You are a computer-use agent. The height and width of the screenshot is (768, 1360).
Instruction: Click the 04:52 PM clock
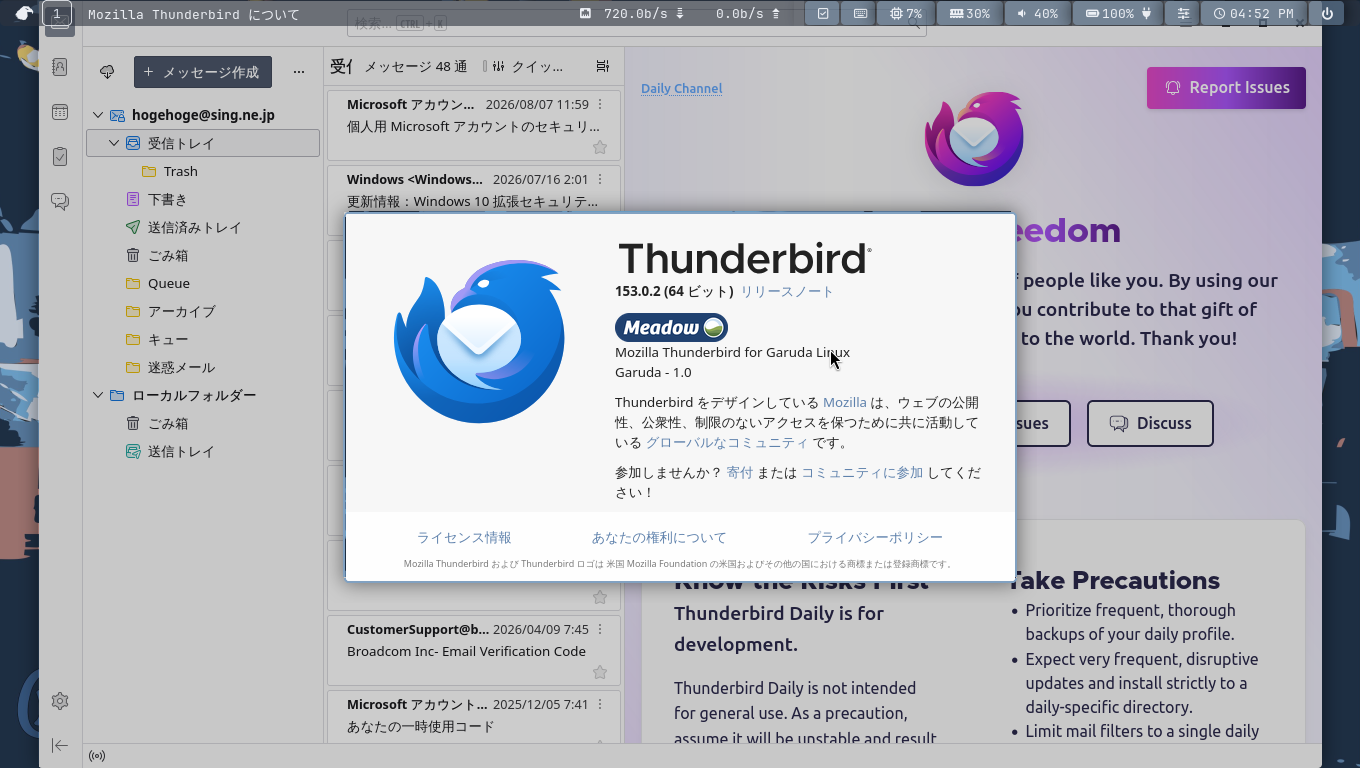[1254, 13]
